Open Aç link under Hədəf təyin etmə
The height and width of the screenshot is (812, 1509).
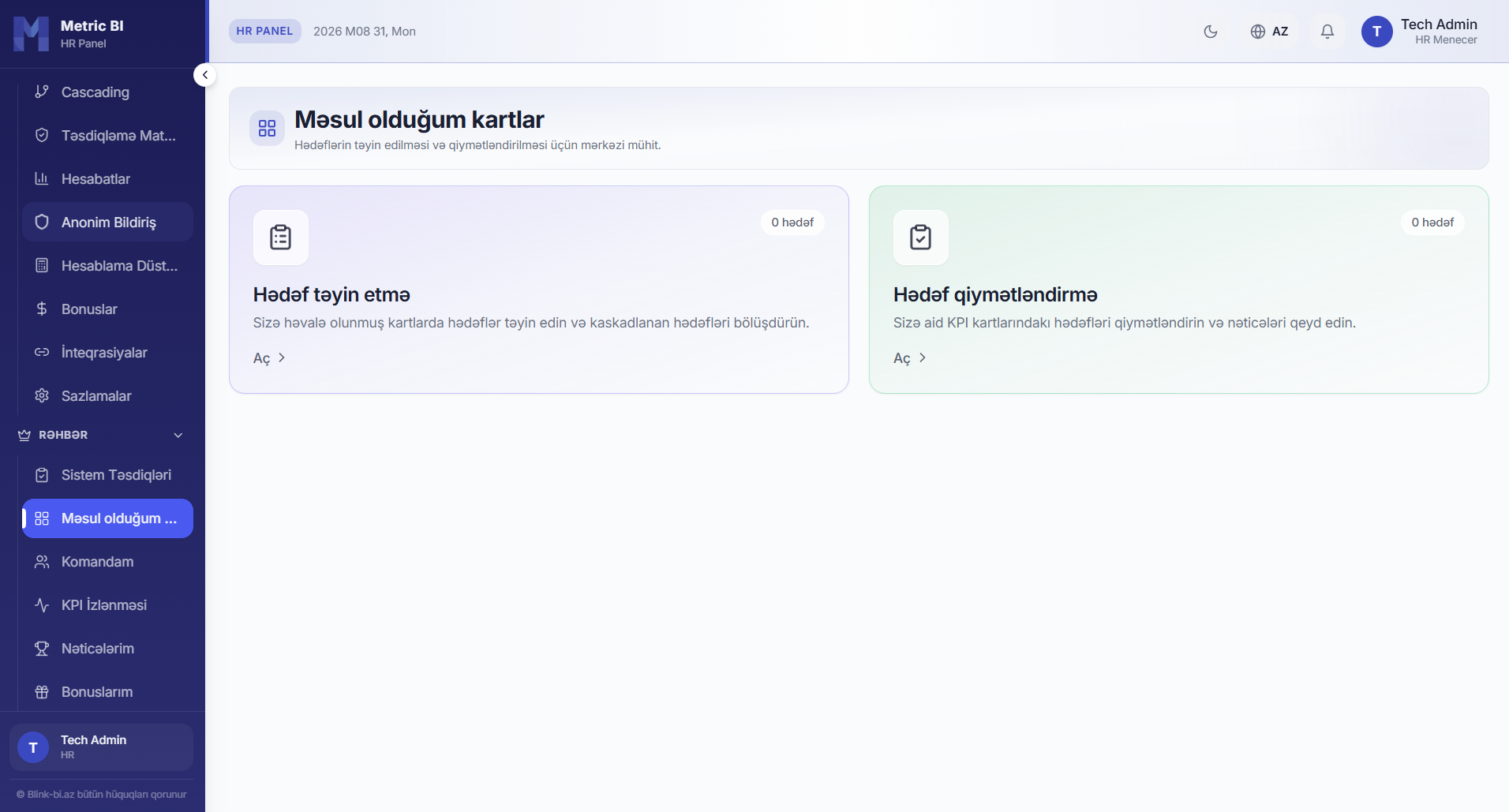point(269,358)
